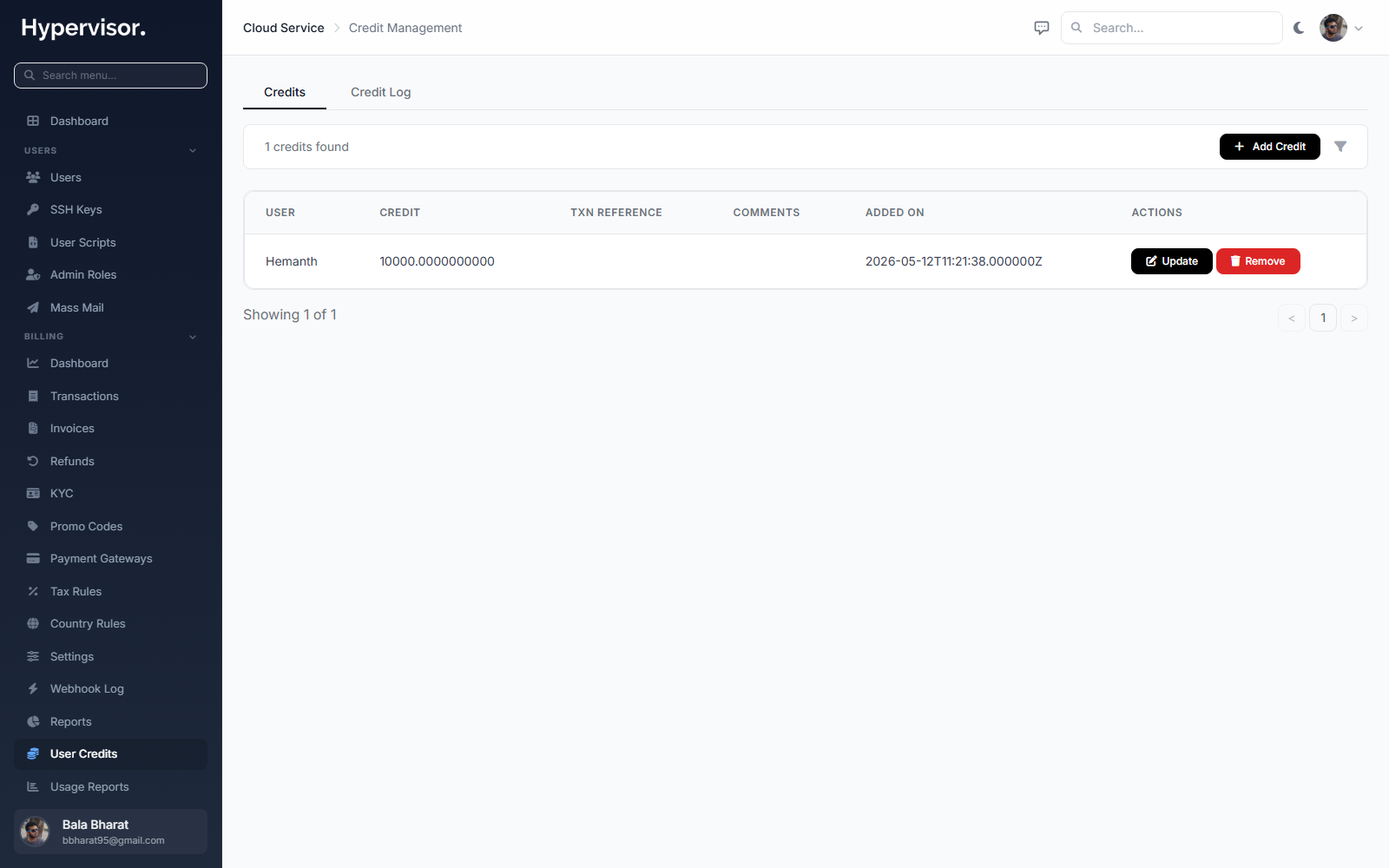Open Promo Codes tag icon
1389x868 pixels.
pyautogui.click(x=33, y=526)
